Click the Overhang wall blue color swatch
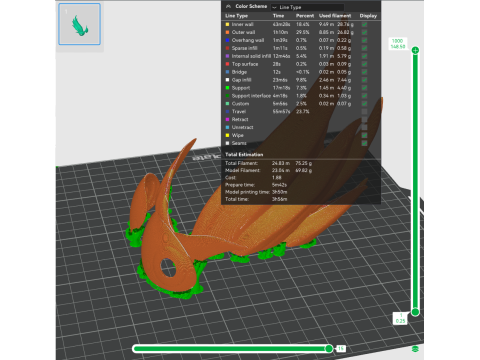 [x=227, y=40]
